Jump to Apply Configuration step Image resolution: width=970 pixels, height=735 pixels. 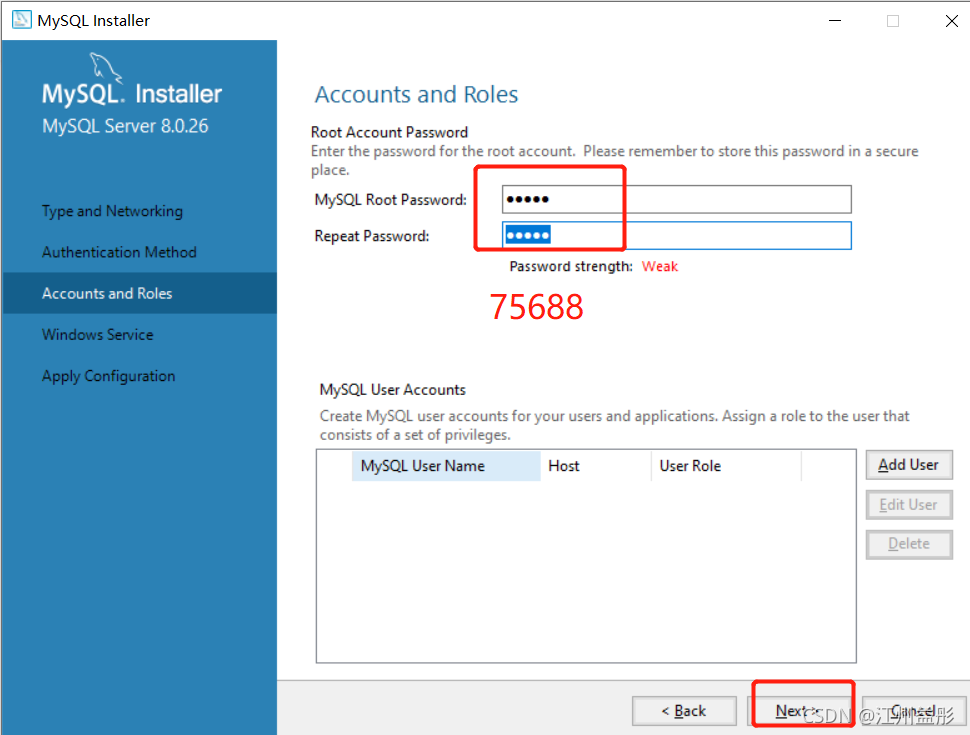(109, 376)
